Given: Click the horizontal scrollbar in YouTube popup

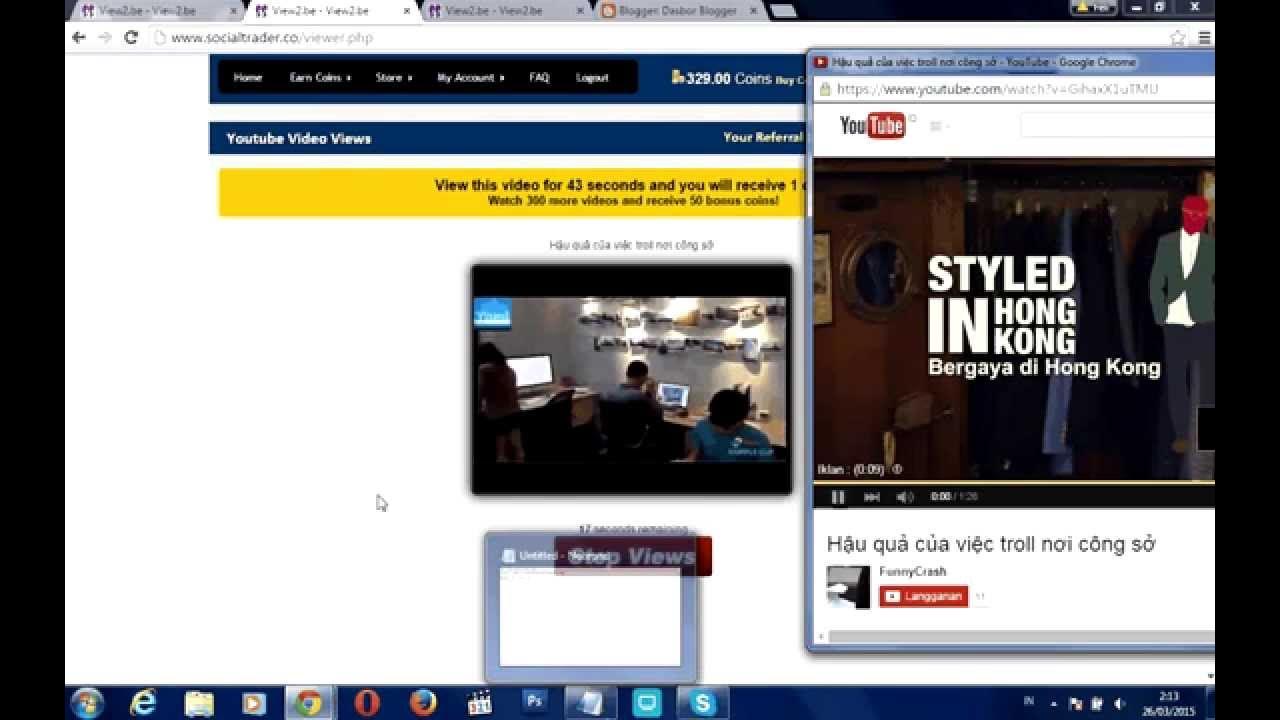Looking at the screenshot, I should [x=1020, y=636].
